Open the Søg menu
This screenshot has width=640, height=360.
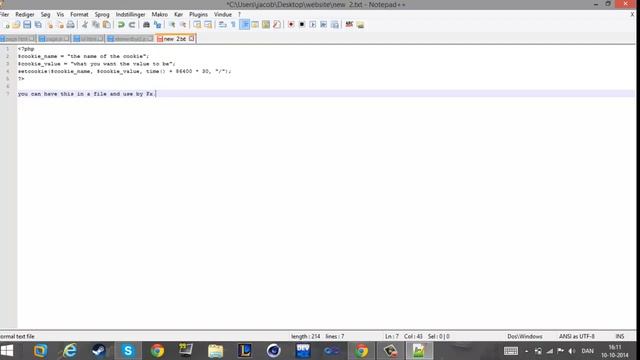45,14
